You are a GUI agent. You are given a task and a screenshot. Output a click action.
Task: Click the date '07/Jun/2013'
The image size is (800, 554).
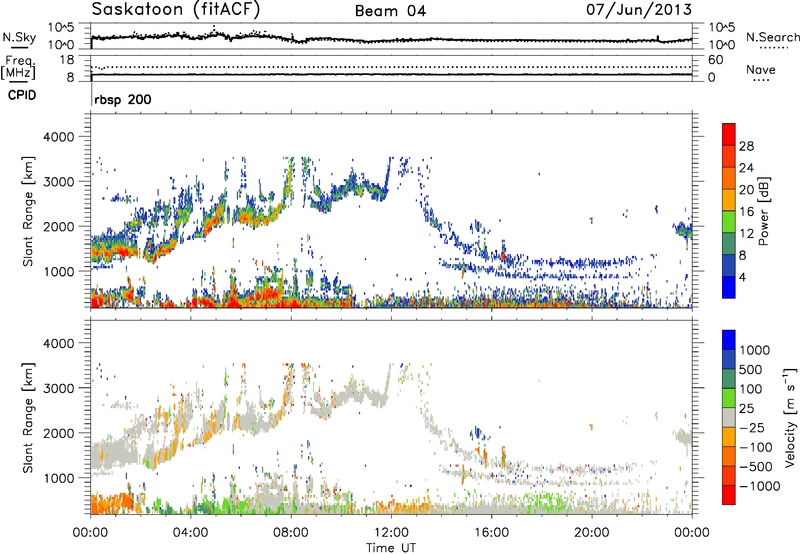tap(639, 9)
